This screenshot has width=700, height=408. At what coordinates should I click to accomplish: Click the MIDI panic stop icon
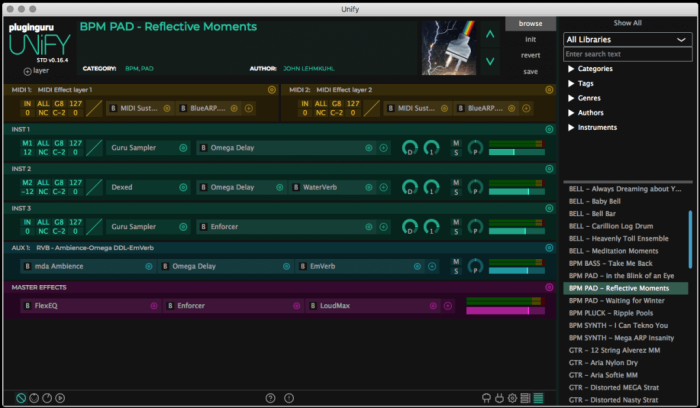click(x=21, y=398)
